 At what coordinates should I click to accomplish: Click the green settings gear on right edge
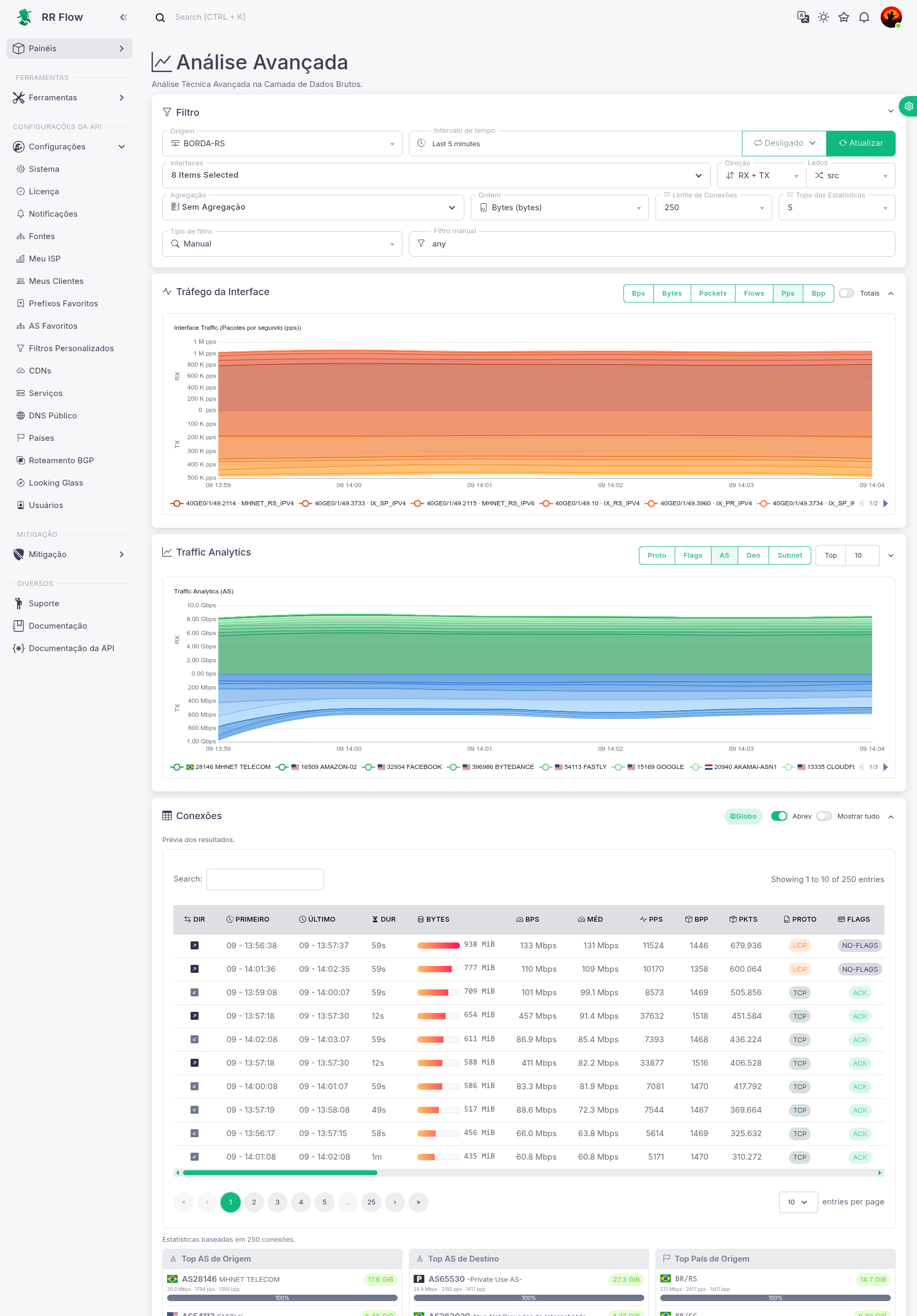(x=908, y=106)
